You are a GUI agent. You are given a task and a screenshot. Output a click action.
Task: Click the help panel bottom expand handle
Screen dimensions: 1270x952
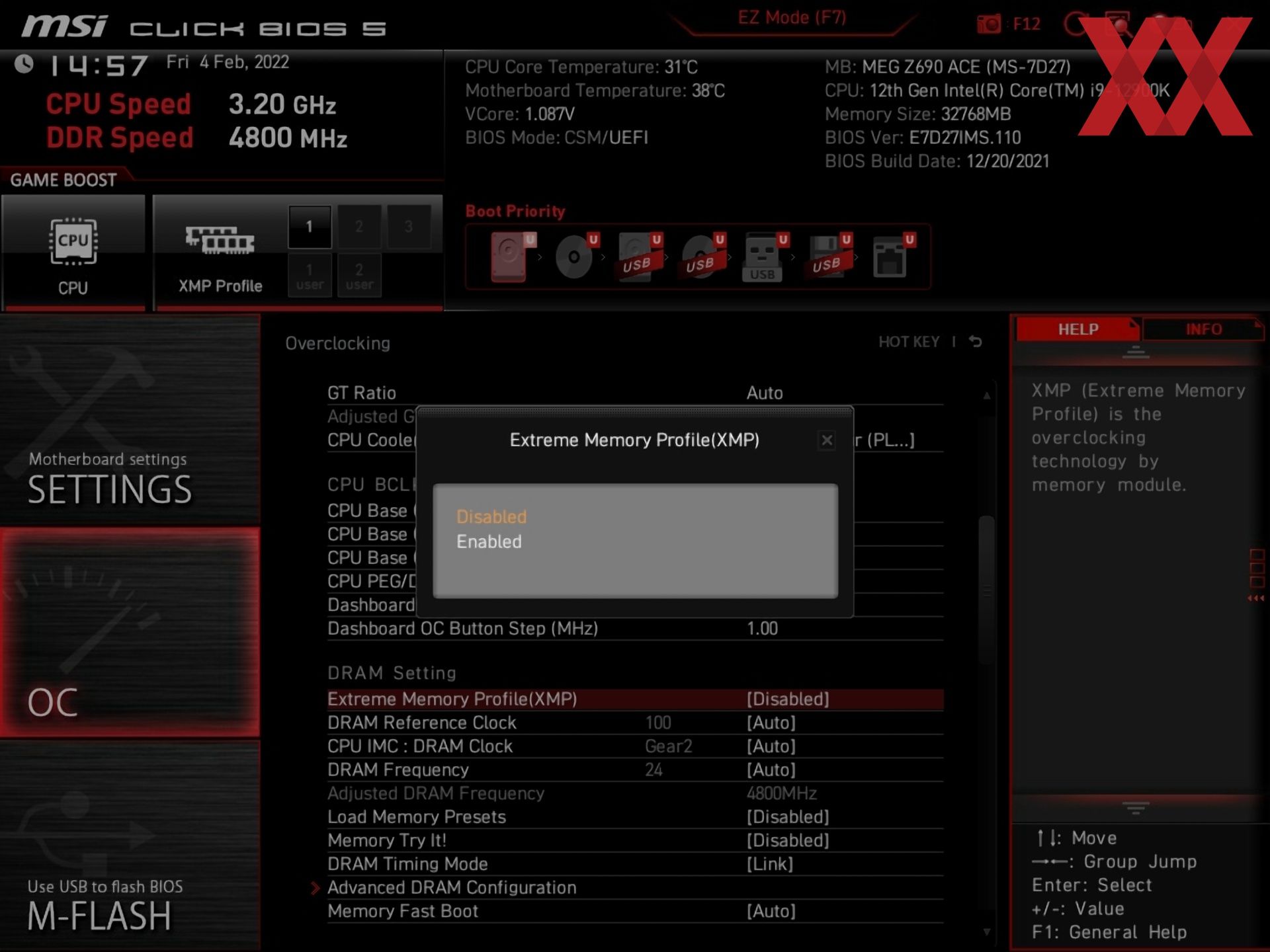1136,809
